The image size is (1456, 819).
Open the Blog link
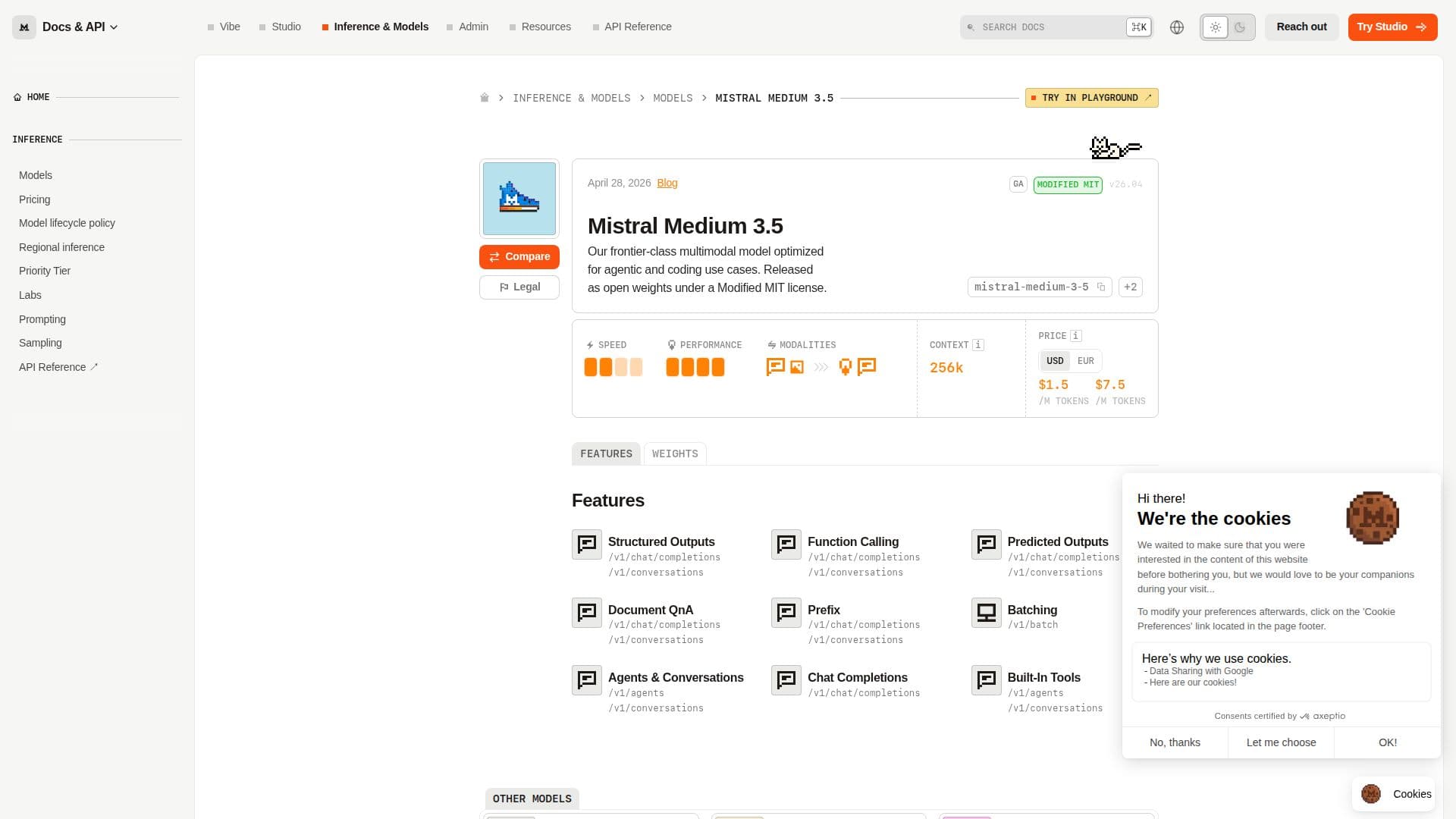[667, 184]
